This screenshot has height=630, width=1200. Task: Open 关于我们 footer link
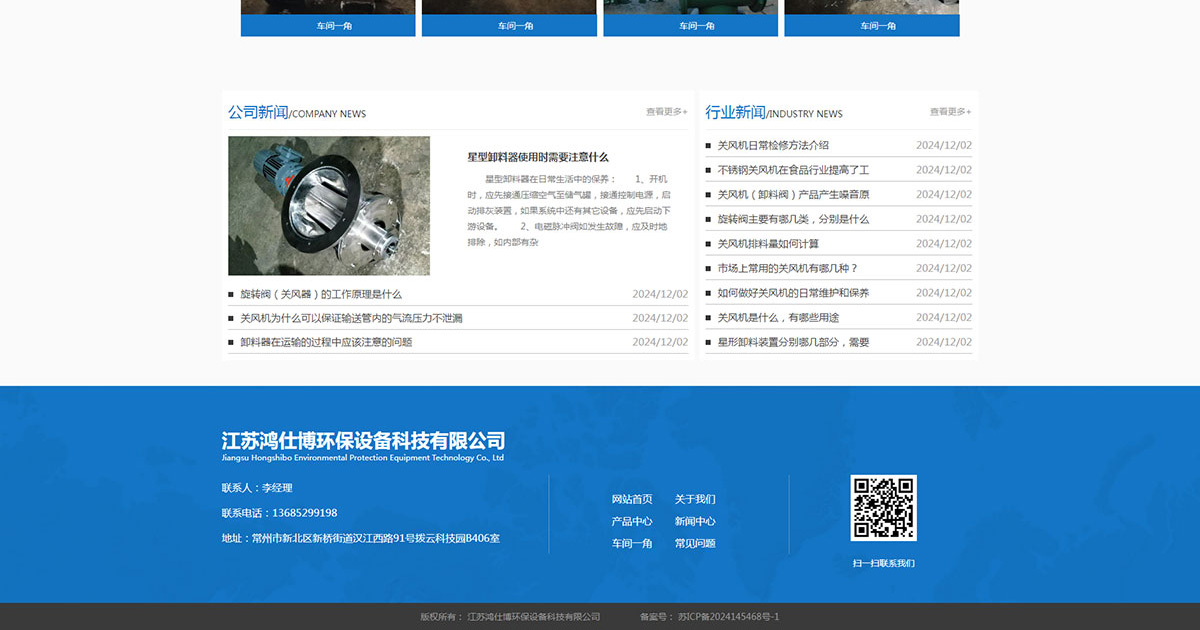695,499
